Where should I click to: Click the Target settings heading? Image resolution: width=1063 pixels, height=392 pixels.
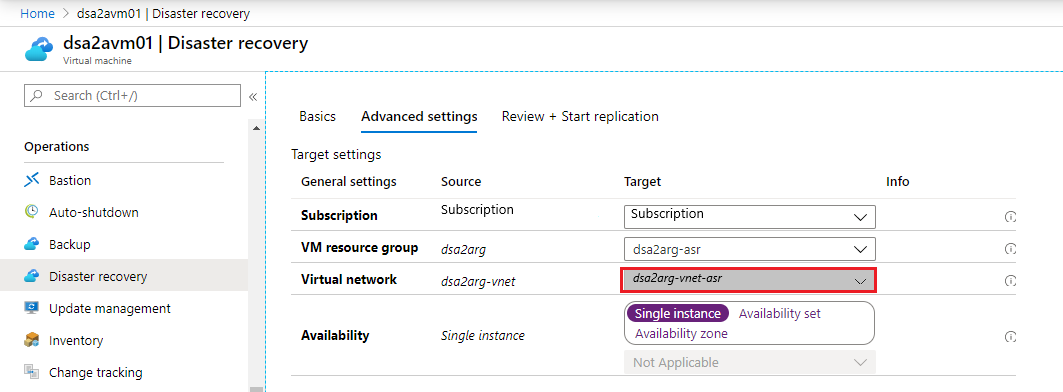coord(336,155)
